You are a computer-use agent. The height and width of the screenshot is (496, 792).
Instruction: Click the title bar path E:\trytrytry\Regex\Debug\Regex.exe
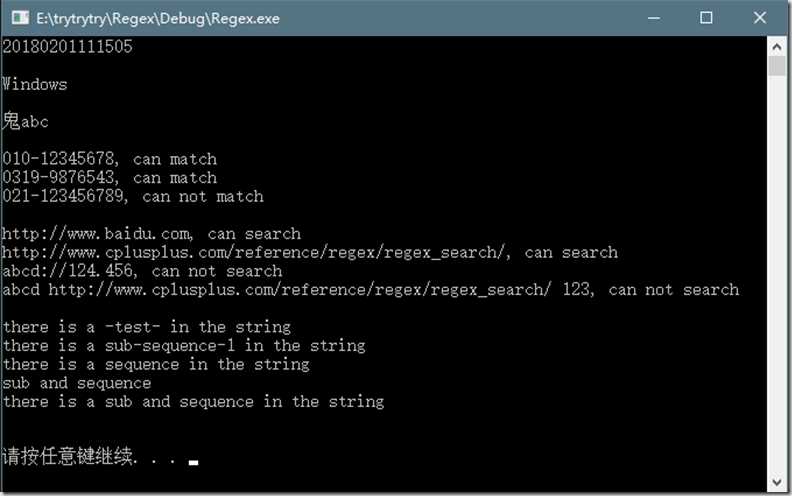tap(158, 18)
